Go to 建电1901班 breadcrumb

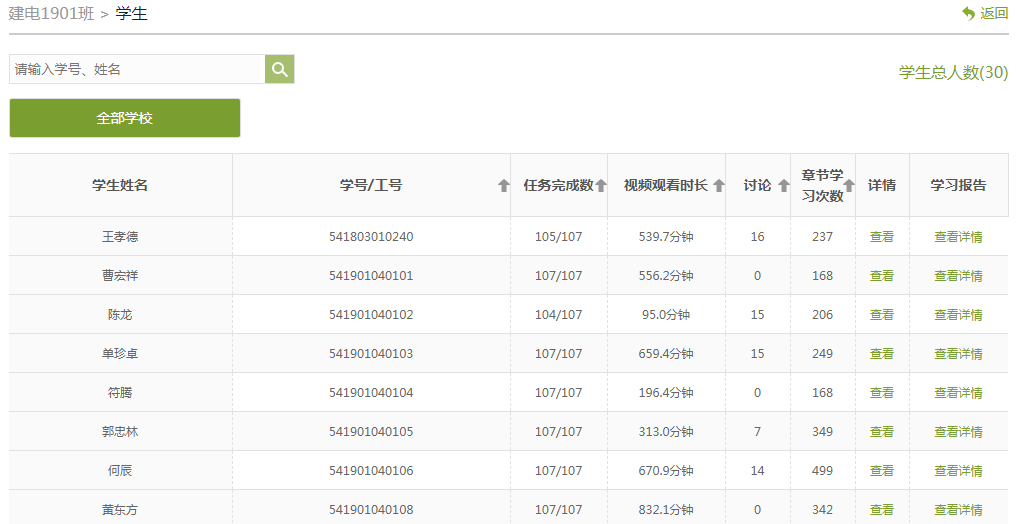(52, 13)
